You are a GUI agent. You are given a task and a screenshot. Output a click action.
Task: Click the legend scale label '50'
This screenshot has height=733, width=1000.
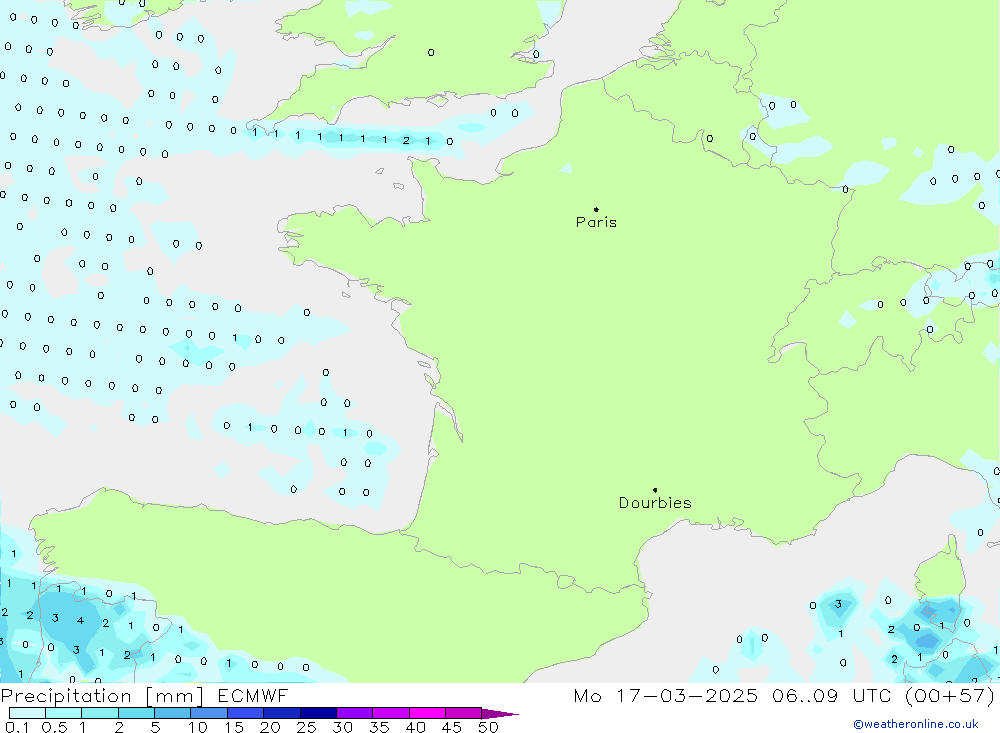click(489, 727)
